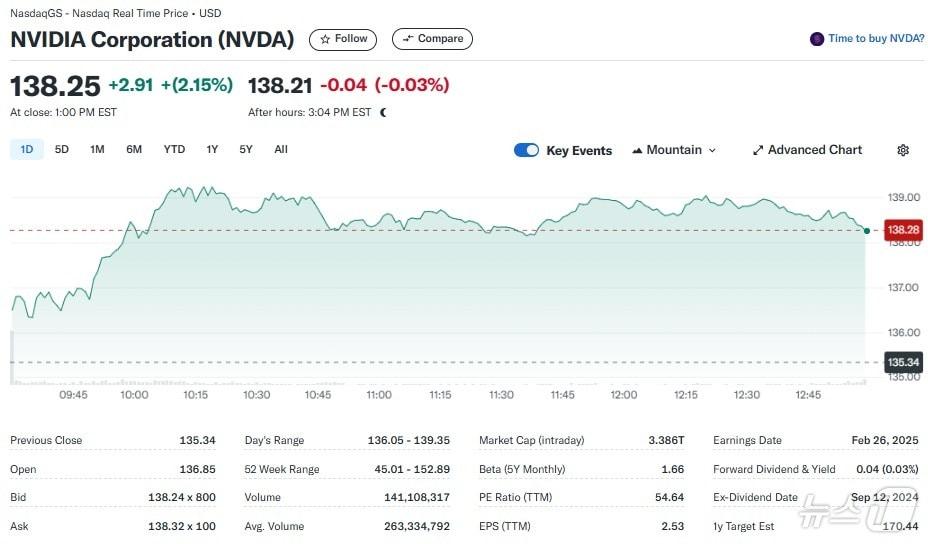Select the 1D time range tab
Screen dimensions: 928x544
pyautogui.click(x=27, y=149)
